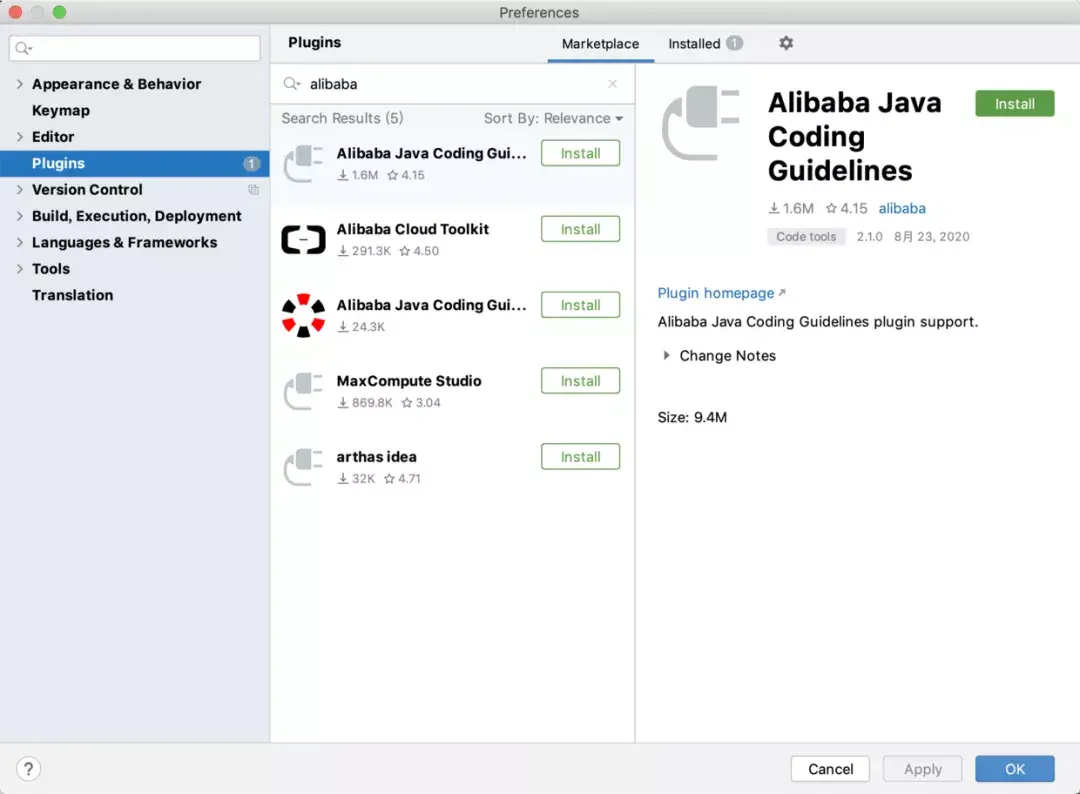Select Translation in settings tree
This screenshot has height=794, width=1080.
(72, 295)
